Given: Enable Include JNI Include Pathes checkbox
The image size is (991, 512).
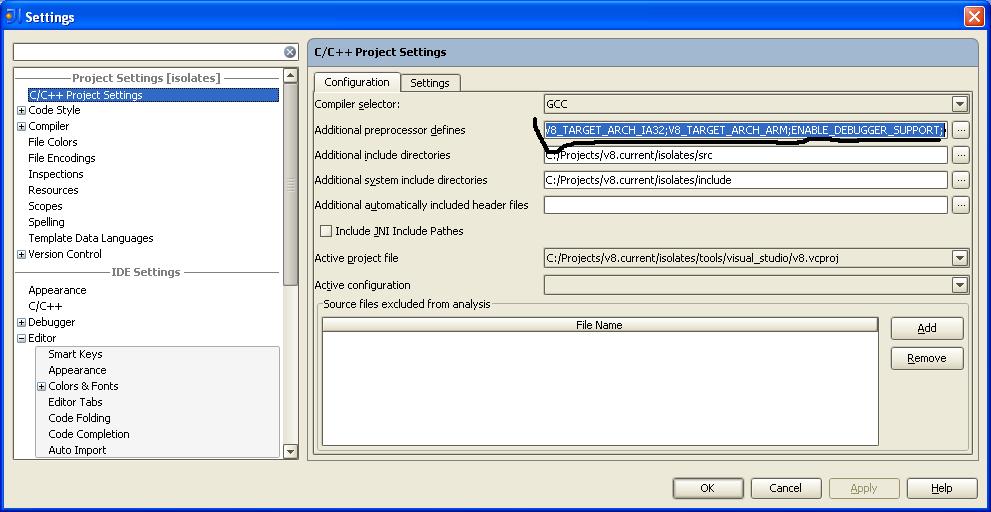Looking at the screenshot, I should click(x=325, y=231).
